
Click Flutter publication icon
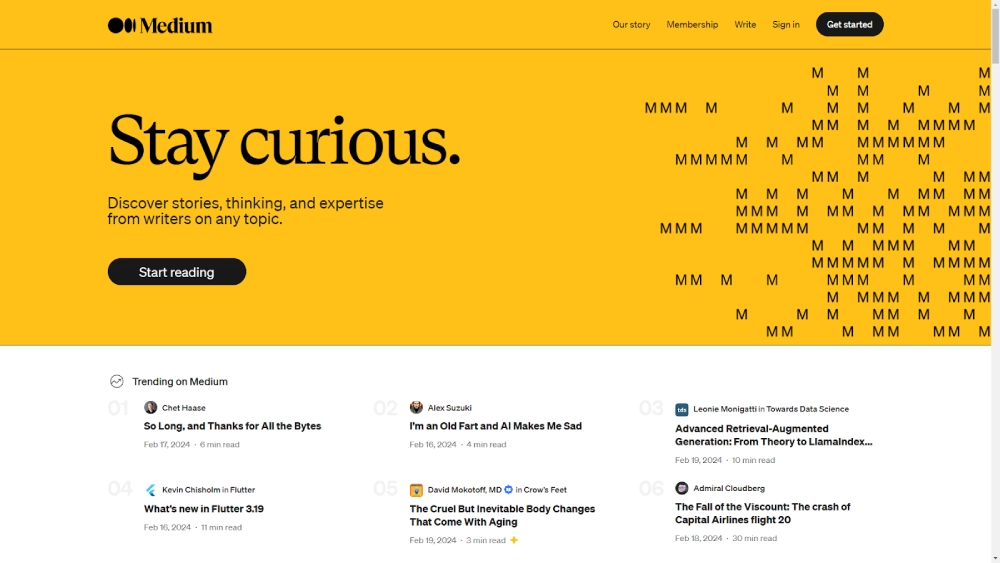151,490
